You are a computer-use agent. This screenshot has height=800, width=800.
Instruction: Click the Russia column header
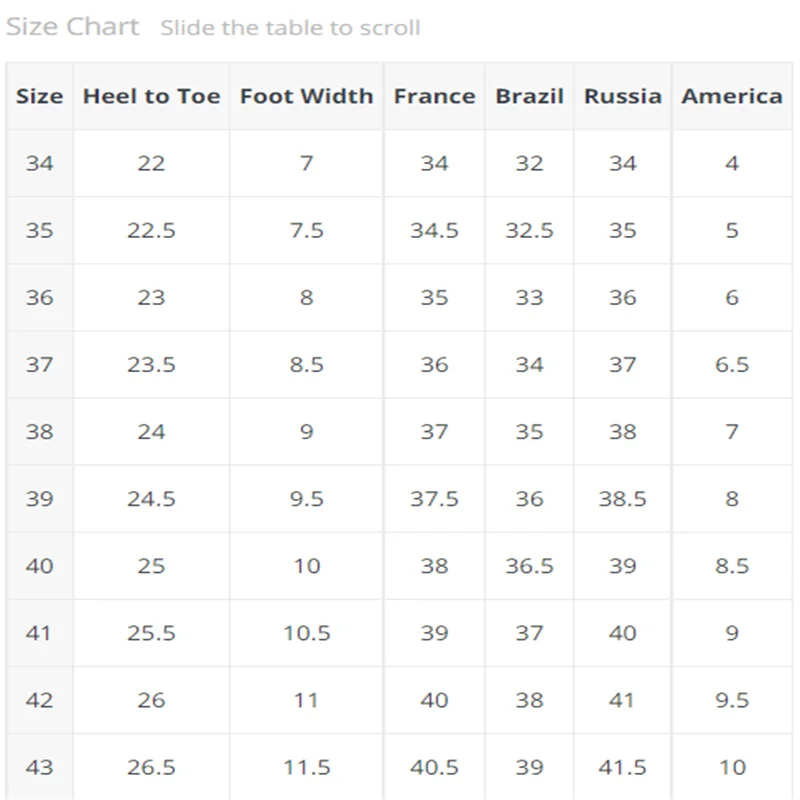[622, 96]
